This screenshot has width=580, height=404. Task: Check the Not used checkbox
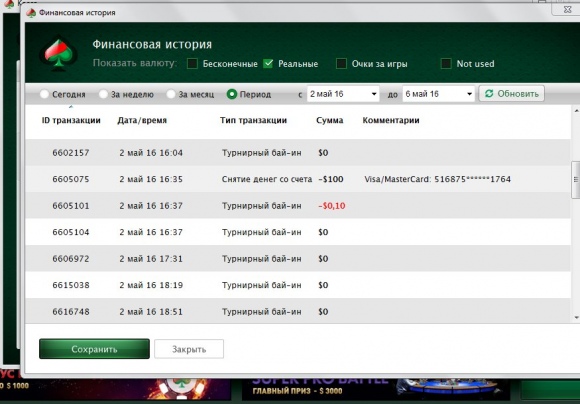click(446, 63)
